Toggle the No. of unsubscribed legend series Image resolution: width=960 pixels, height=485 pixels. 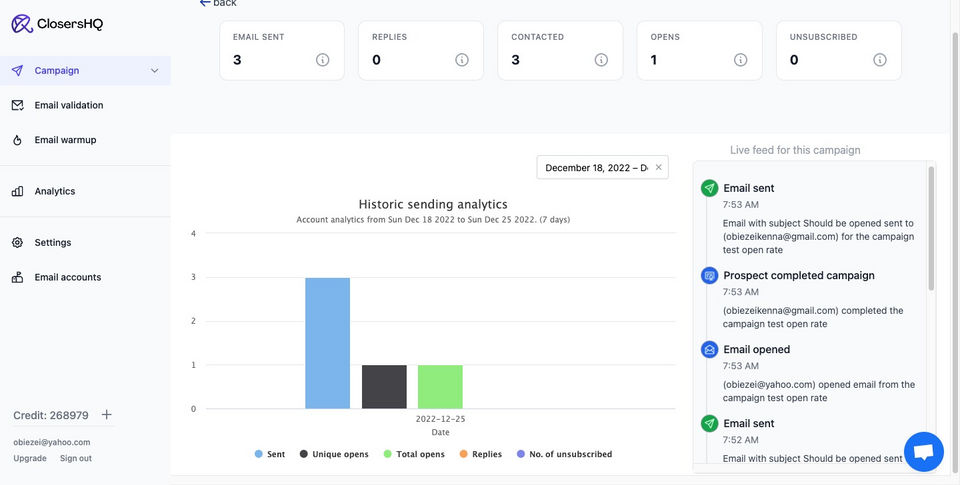pos(564,454)
